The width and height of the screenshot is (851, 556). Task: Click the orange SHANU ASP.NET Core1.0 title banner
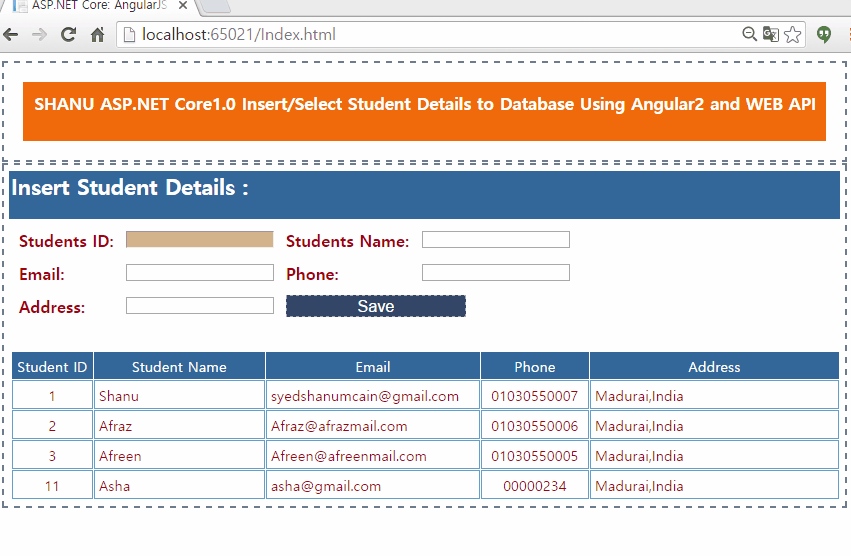[424, 111]
